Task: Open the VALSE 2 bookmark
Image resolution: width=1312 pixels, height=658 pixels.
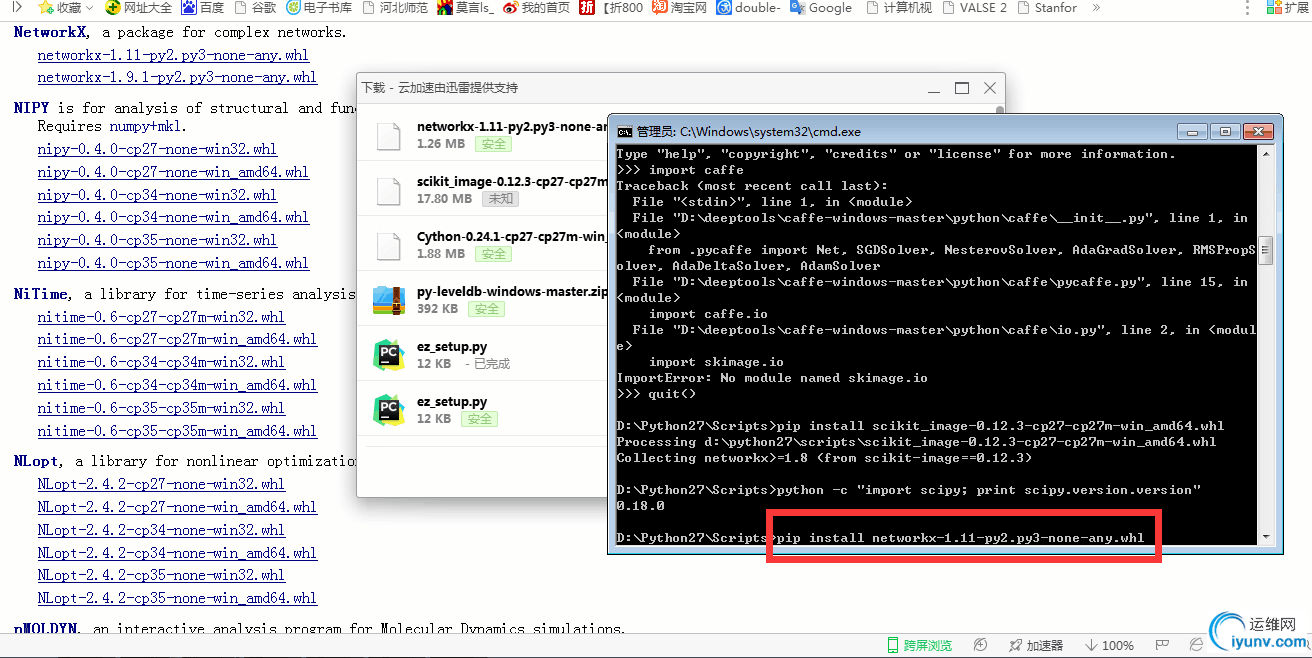Action: point(975,7)
